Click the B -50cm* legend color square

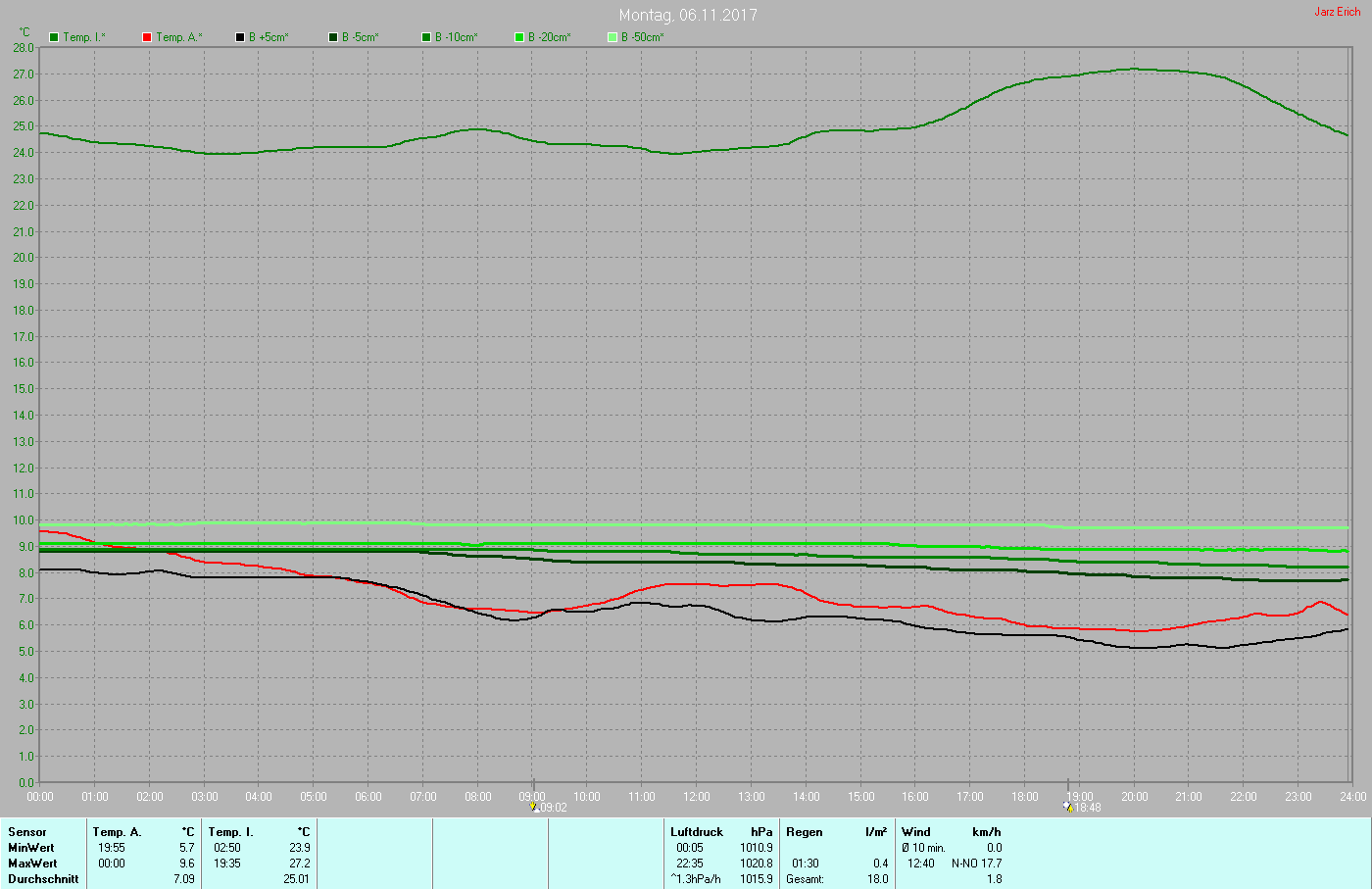click(x=612, y=37)
